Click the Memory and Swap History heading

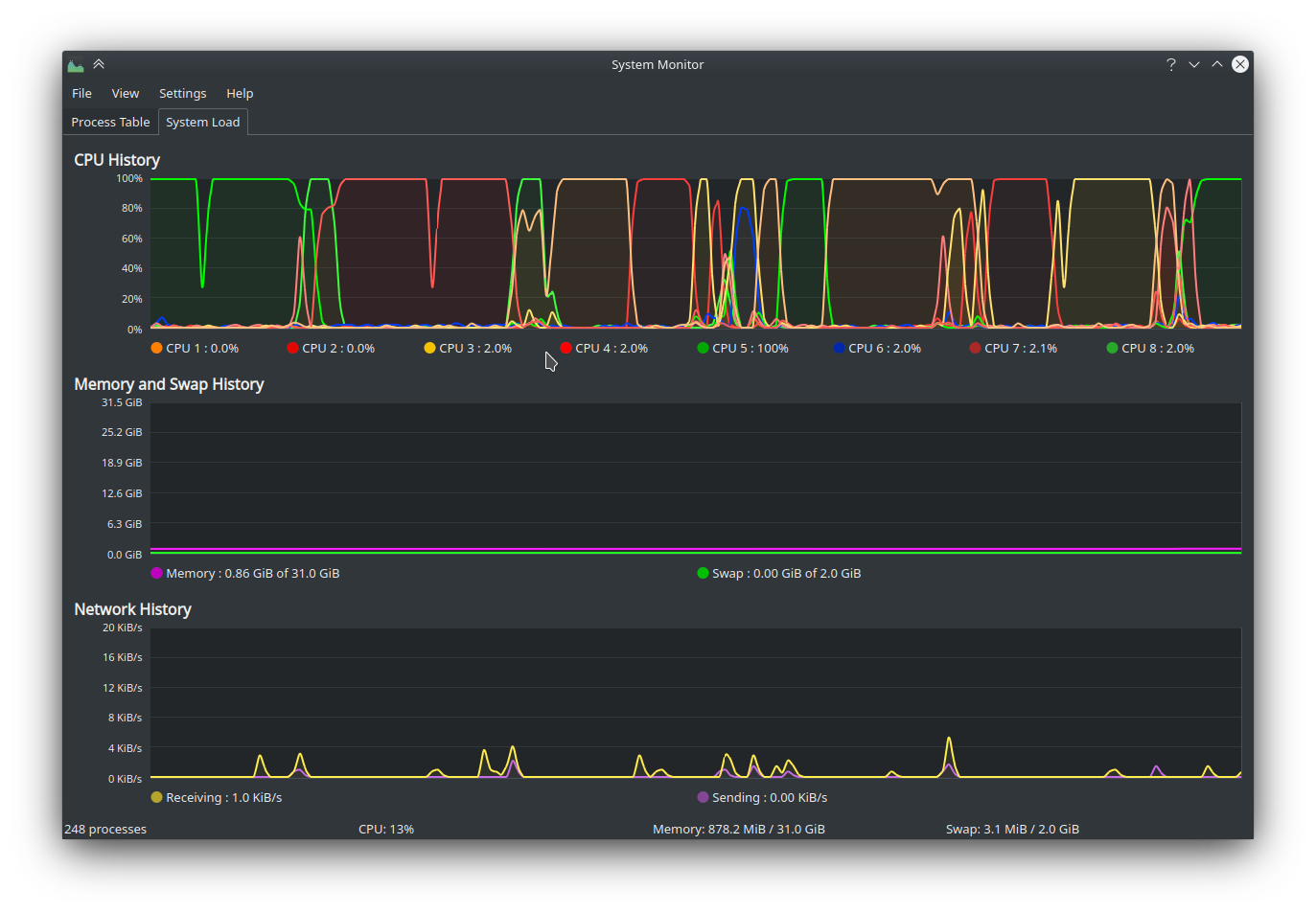tap(169, 384)
